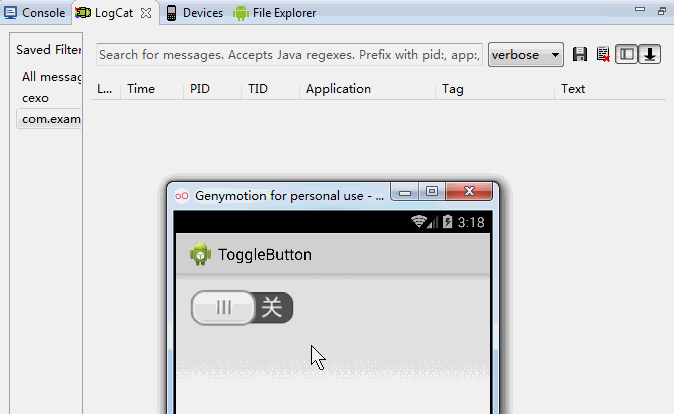The height and width of the screenshot is (414, 674).
Task: Select the All messages filter
Action: click(51, 77)
